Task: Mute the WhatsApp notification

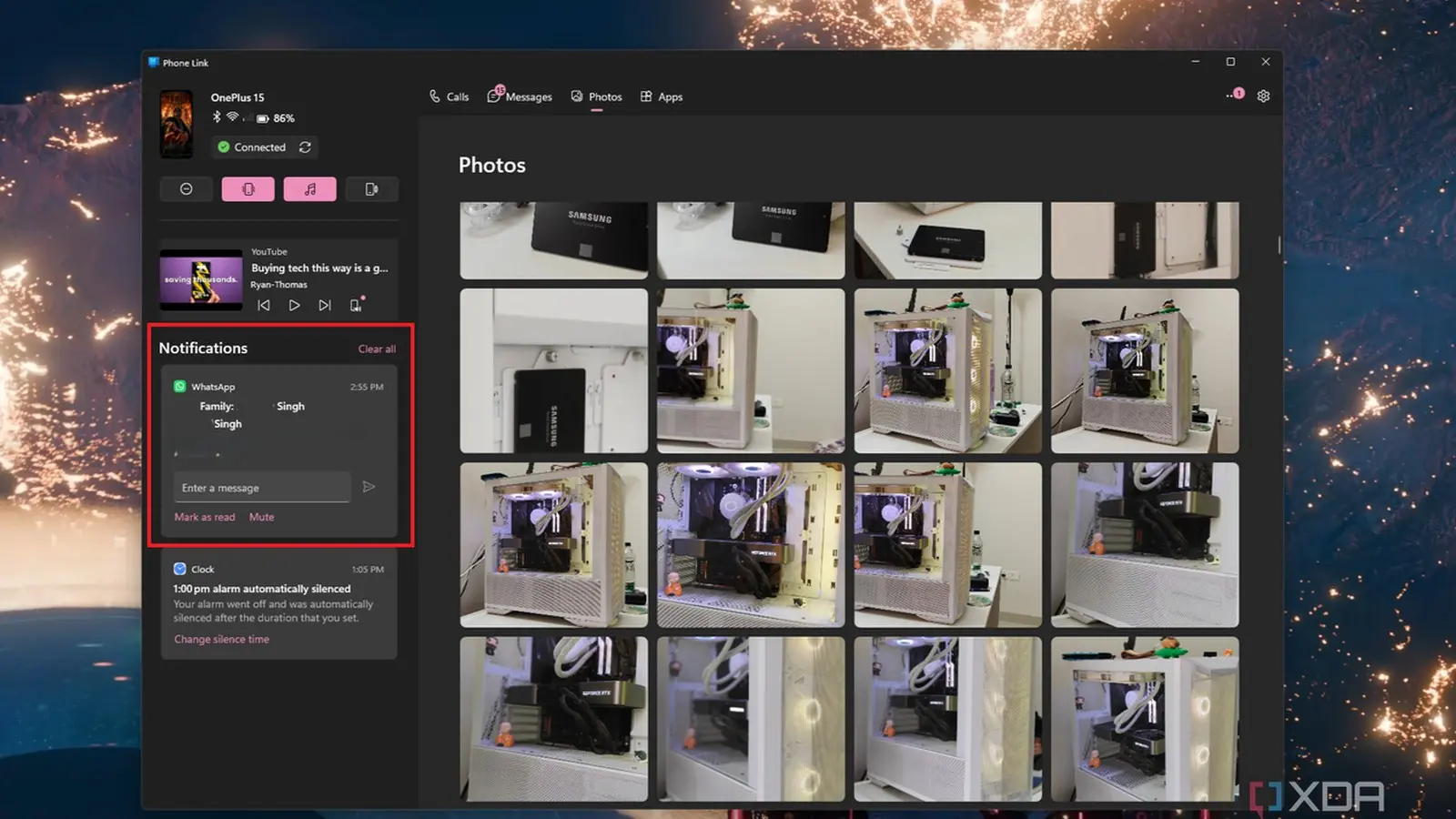Action: [x=261, y=517]
